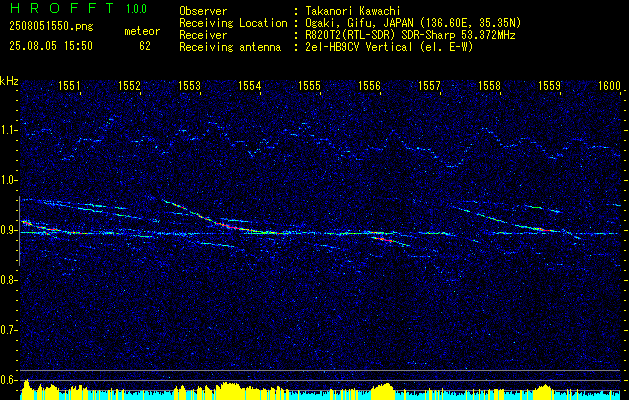Viewport: 629px width, 400px height.
Task: Click the 1554 time axis marker
Action: (x=250, y=85)
